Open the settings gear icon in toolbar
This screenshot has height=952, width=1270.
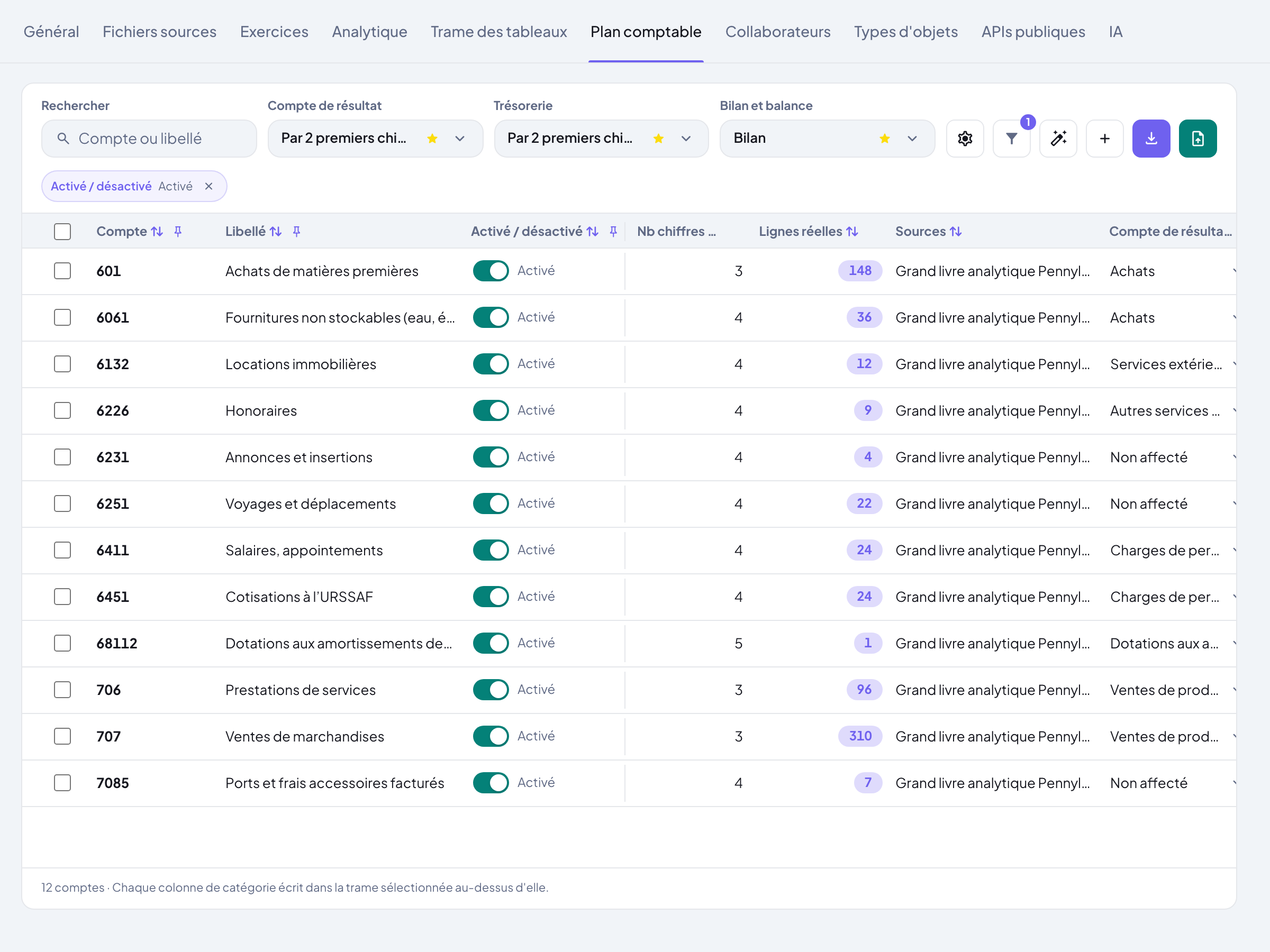(x=965, y=138)
